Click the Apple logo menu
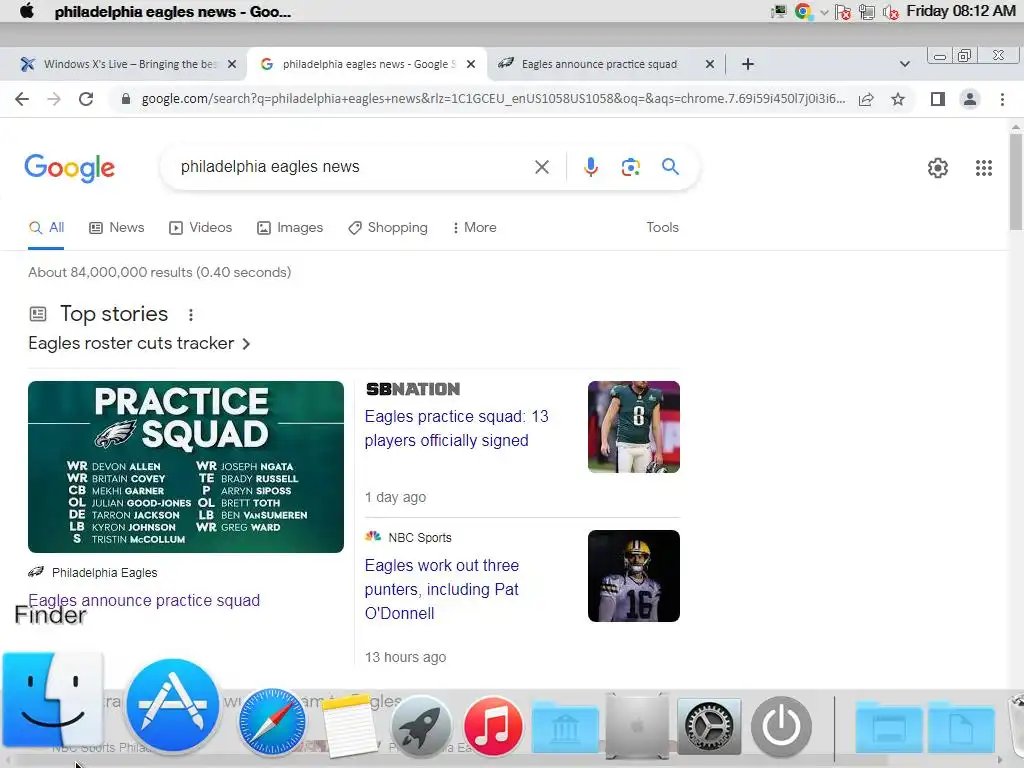The image size is (1024, 768). tap(27, 11)
